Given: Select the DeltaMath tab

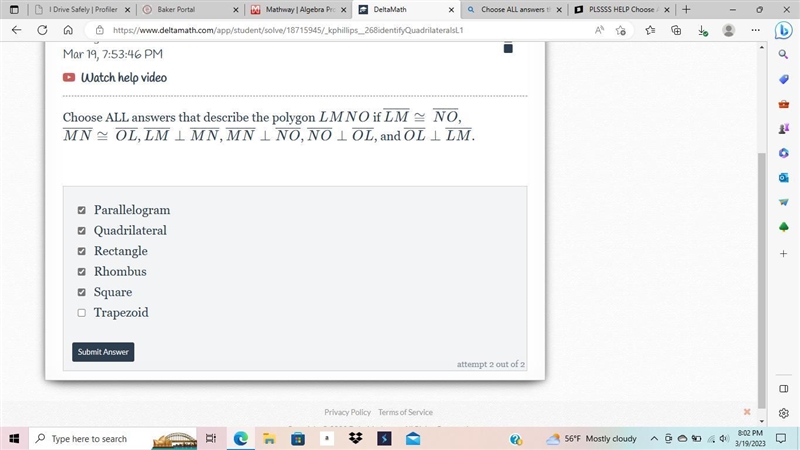Looking at the screenshot, I should tap(406, 10).
